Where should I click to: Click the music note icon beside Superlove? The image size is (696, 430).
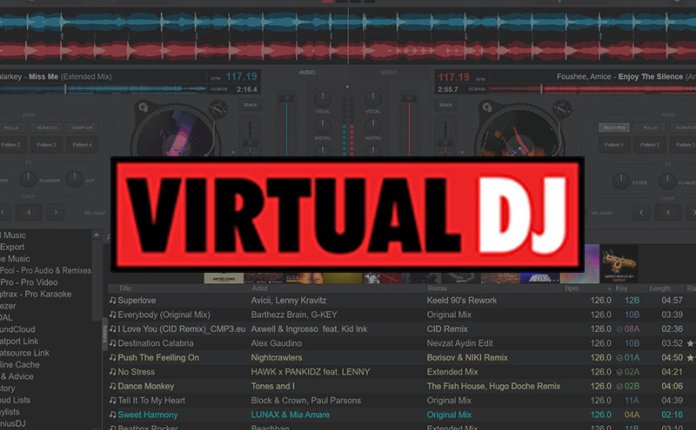tap(113, 300)
